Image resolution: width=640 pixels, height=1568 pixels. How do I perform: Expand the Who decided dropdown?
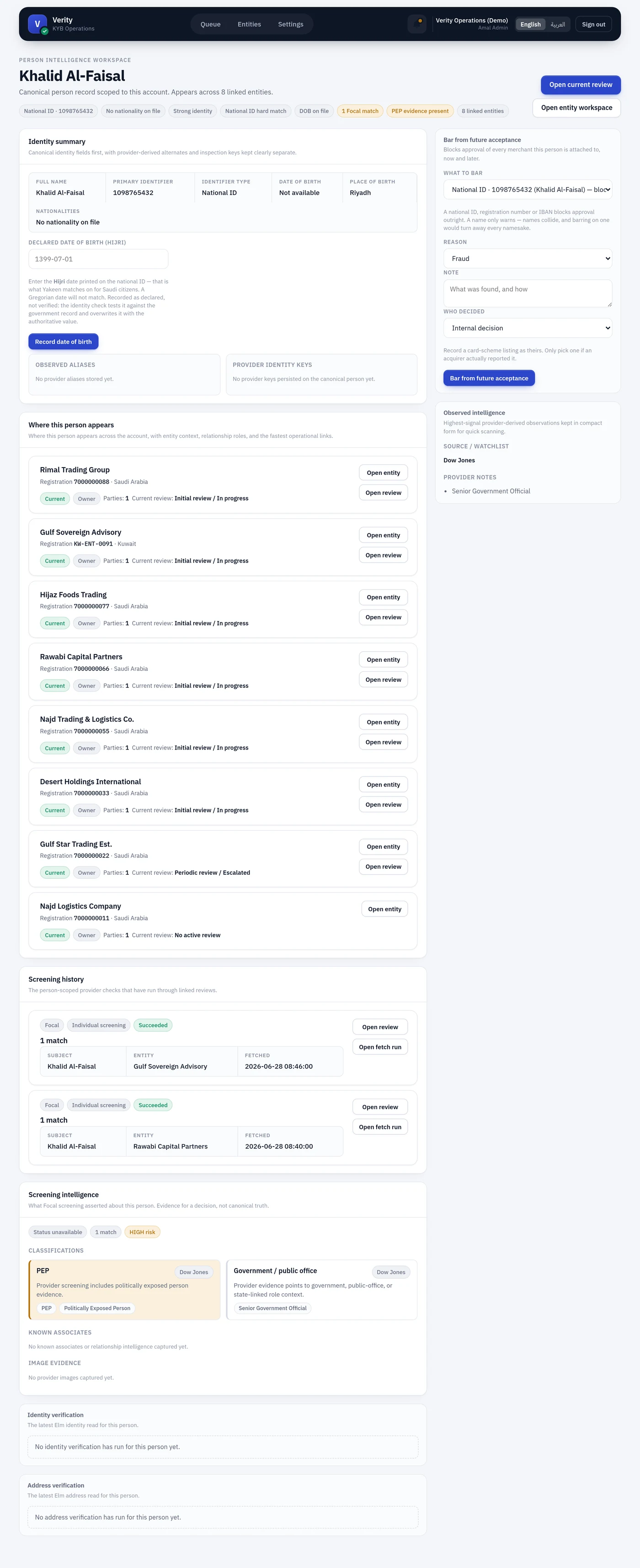click(528, 328)
